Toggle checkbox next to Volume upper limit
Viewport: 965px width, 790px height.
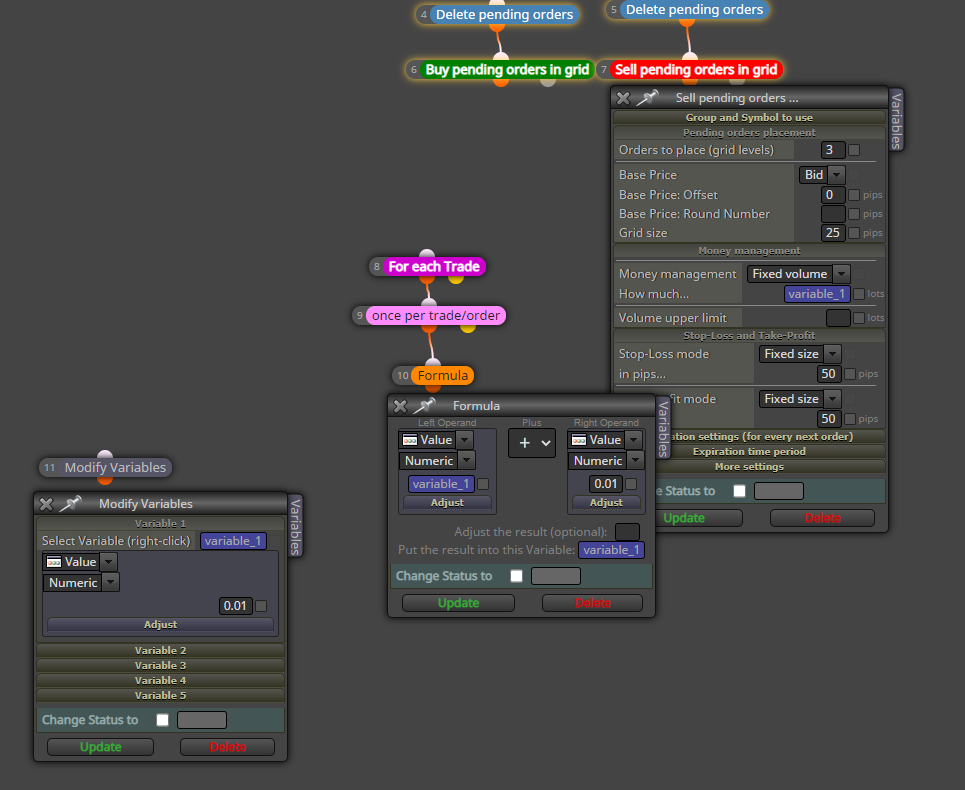pos(859,318)
